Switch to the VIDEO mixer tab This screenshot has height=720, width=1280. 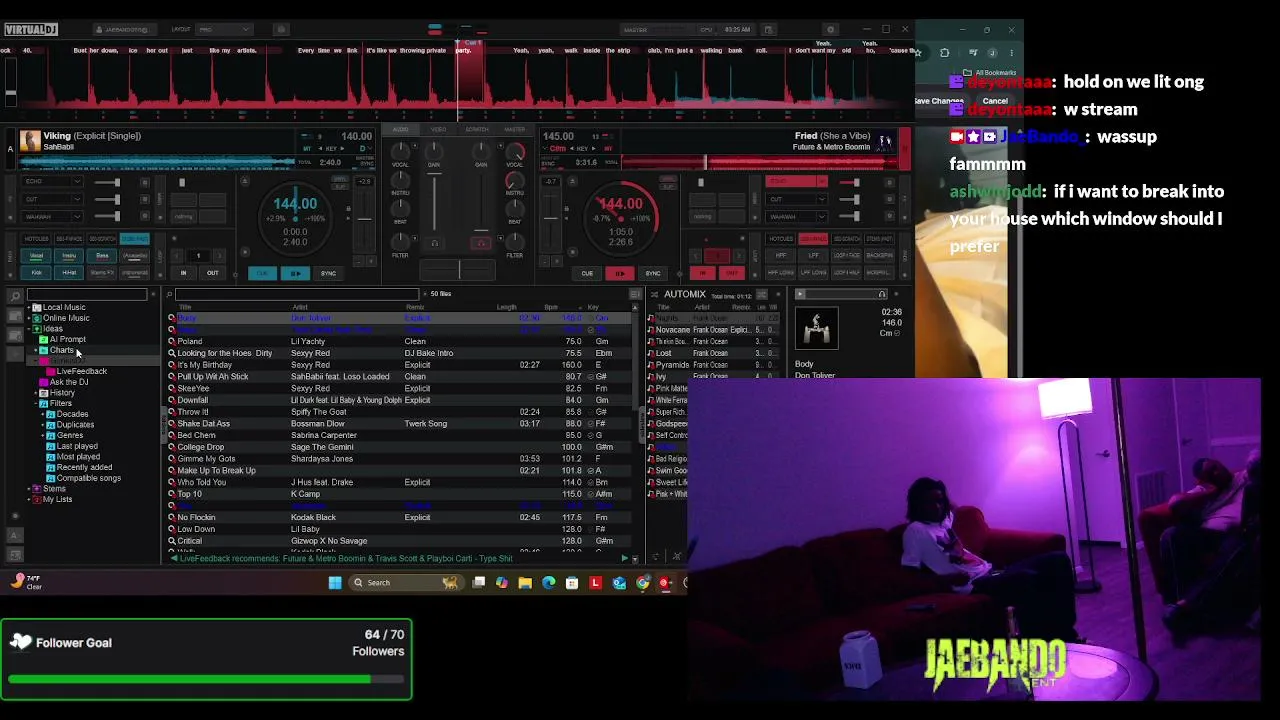click(x=439, y=129)
